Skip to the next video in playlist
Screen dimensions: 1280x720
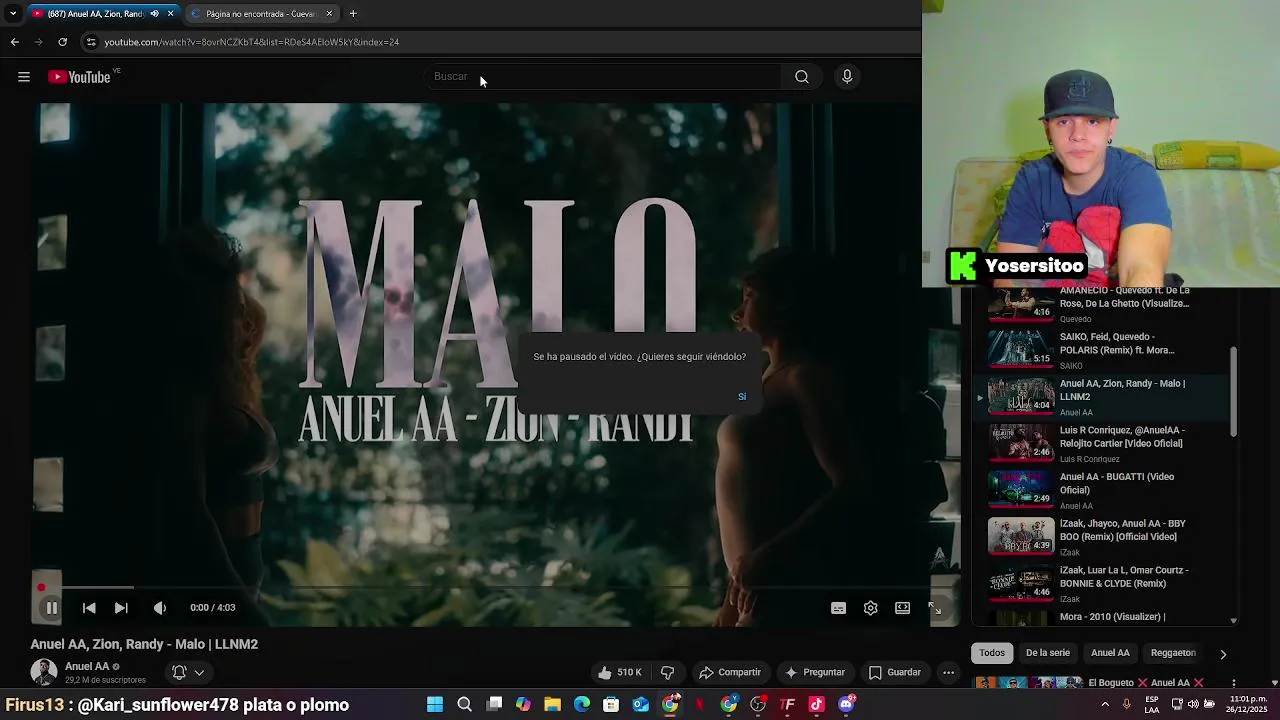click(x=121, y=608)
